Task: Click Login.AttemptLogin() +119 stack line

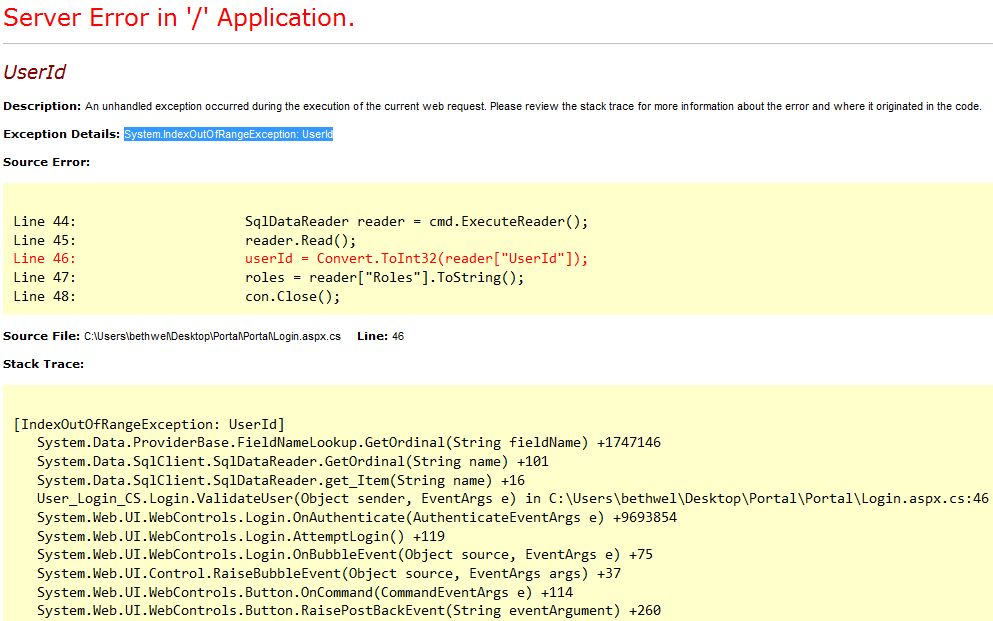Action: click(241, 536)
